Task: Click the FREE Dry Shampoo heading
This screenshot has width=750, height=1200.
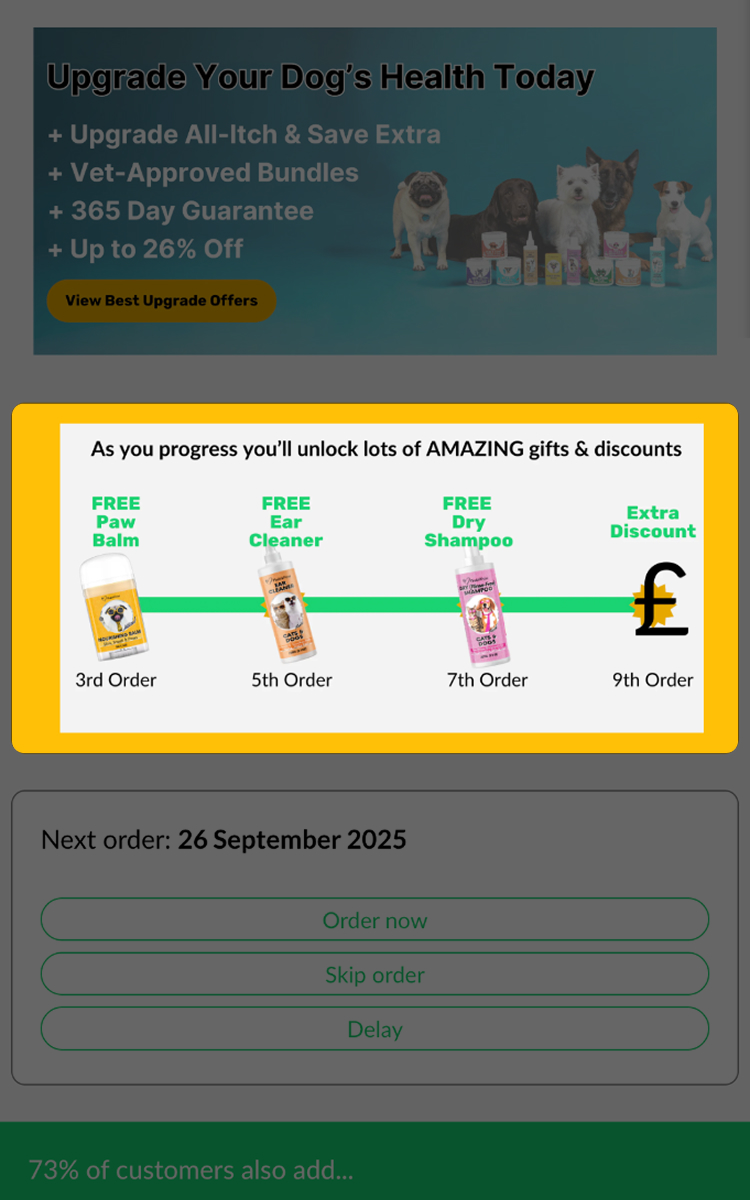Action: tap(468, 521)
